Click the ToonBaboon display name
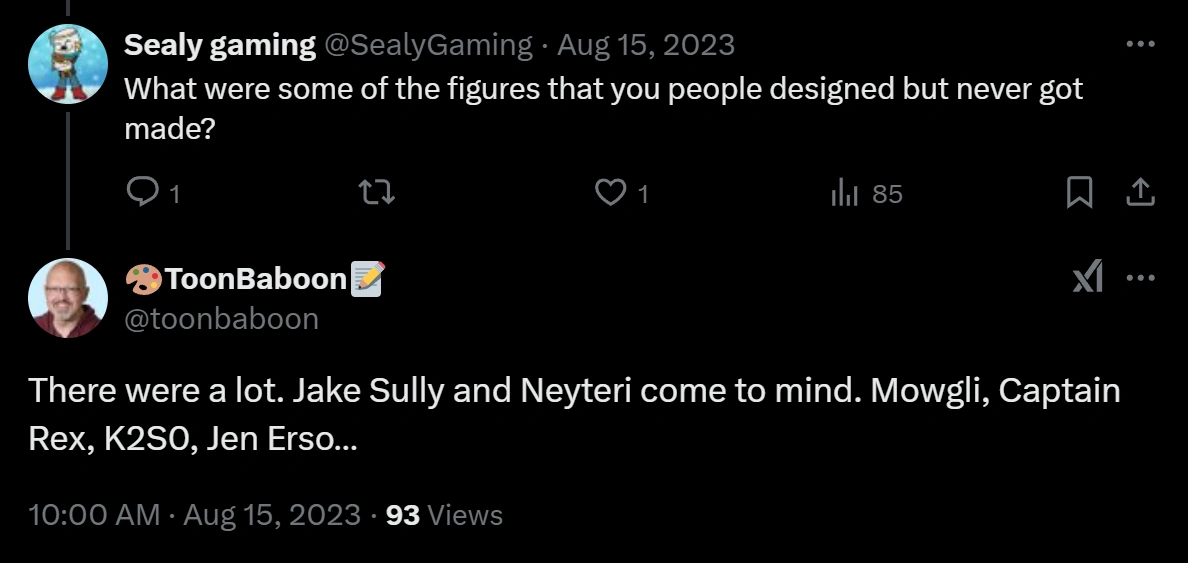Screen dimensions: 1188x563 pyautogui.click(x=256, y=279)
